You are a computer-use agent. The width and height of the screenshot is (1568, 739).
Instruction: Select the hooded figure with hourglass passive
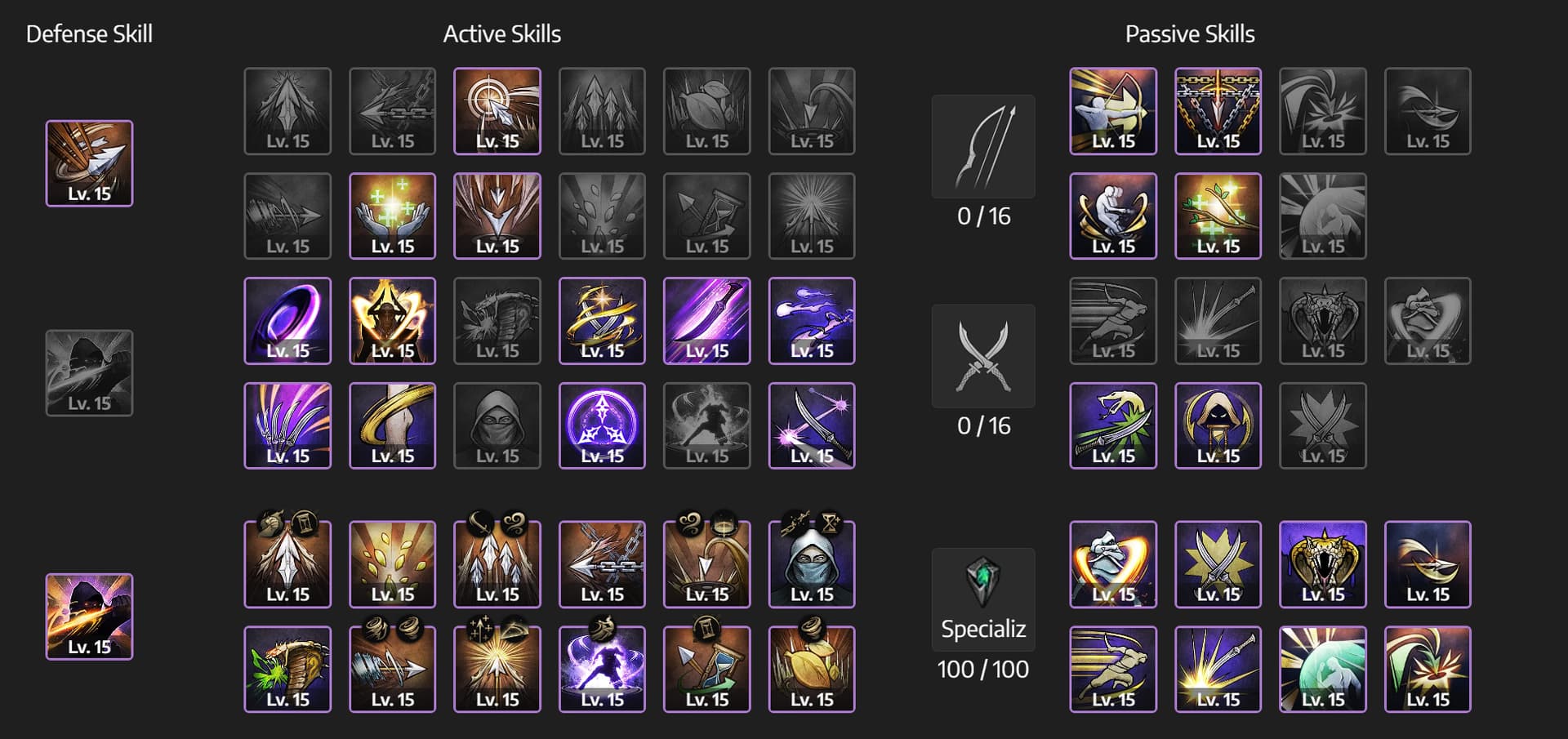point(1218,425)
